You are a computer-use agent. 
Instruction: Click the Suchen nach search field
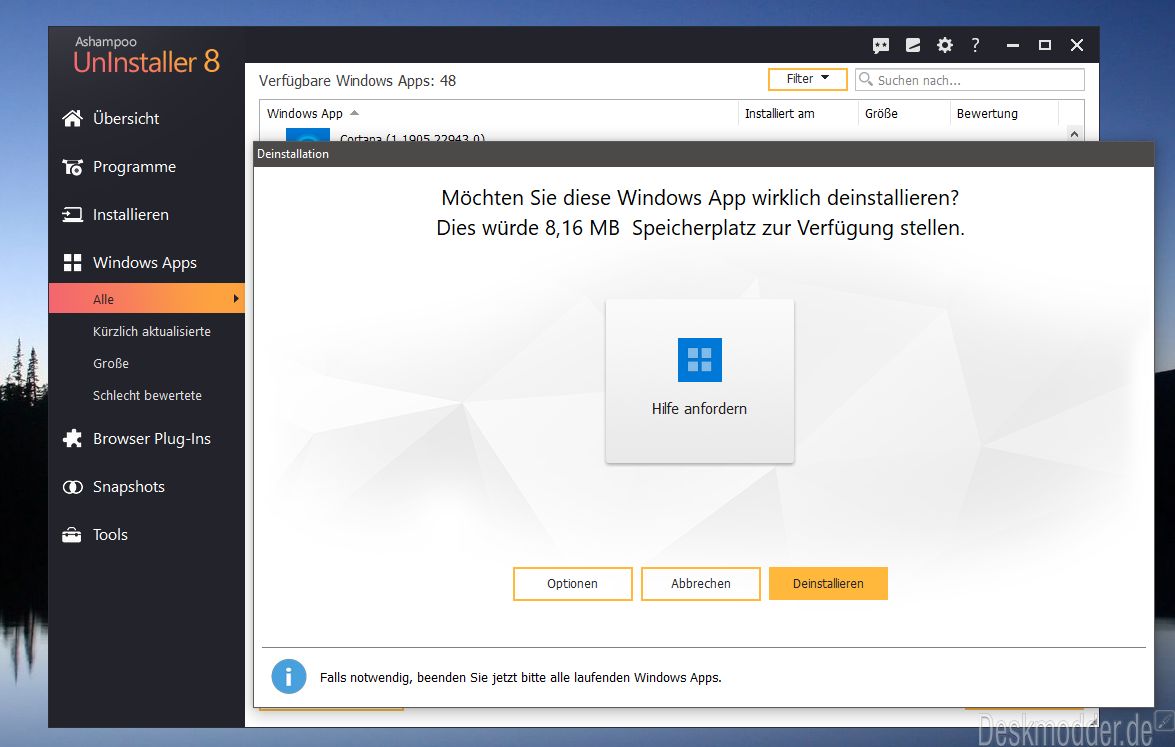click(970, 79)
